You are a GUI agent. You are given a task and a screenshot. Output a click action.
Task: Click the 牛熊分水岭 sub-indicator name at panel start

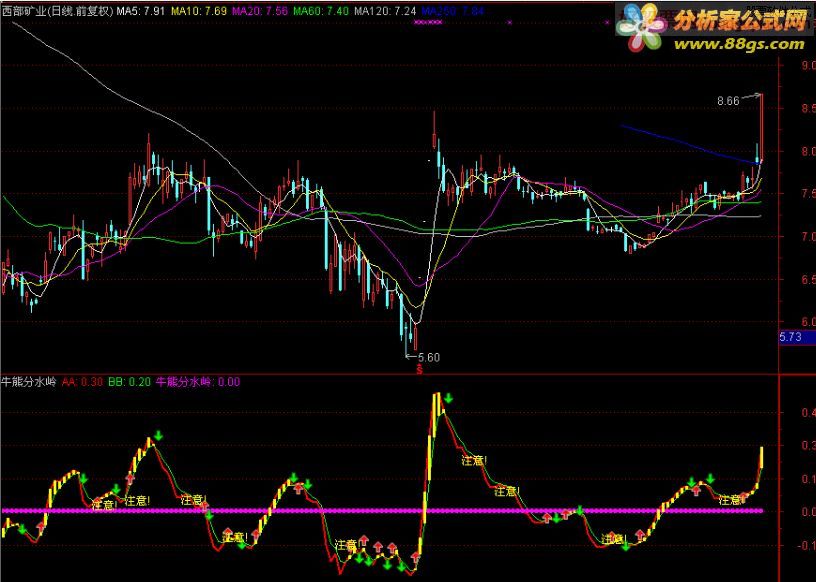tap(29, 382)
